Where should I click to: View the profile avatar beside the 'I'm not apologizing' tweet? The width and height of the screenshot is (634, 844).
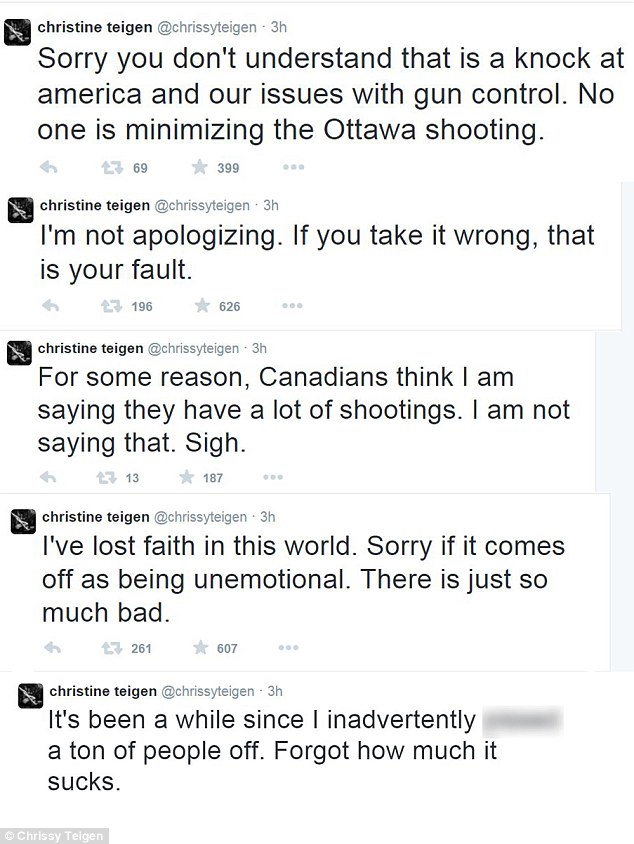tap(20, 210)
